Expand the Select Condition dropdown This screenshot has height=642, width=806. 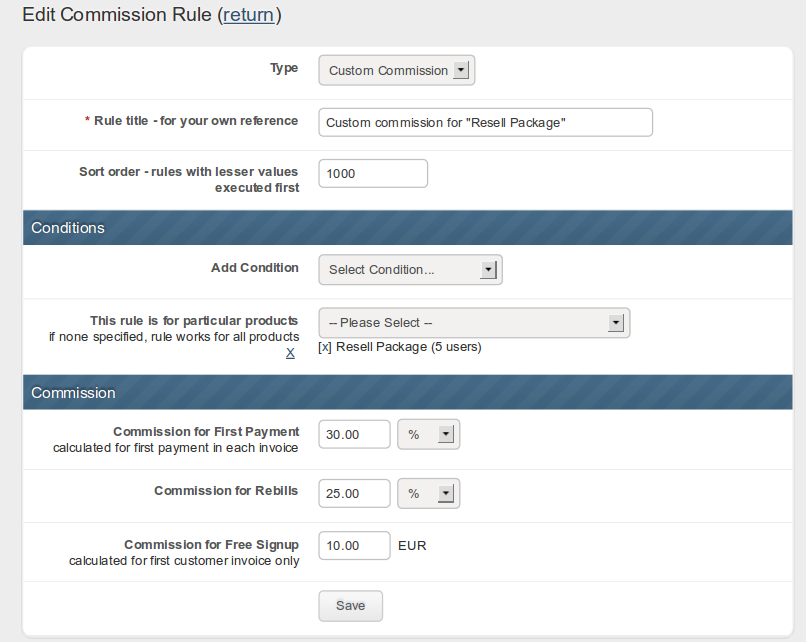410,270
